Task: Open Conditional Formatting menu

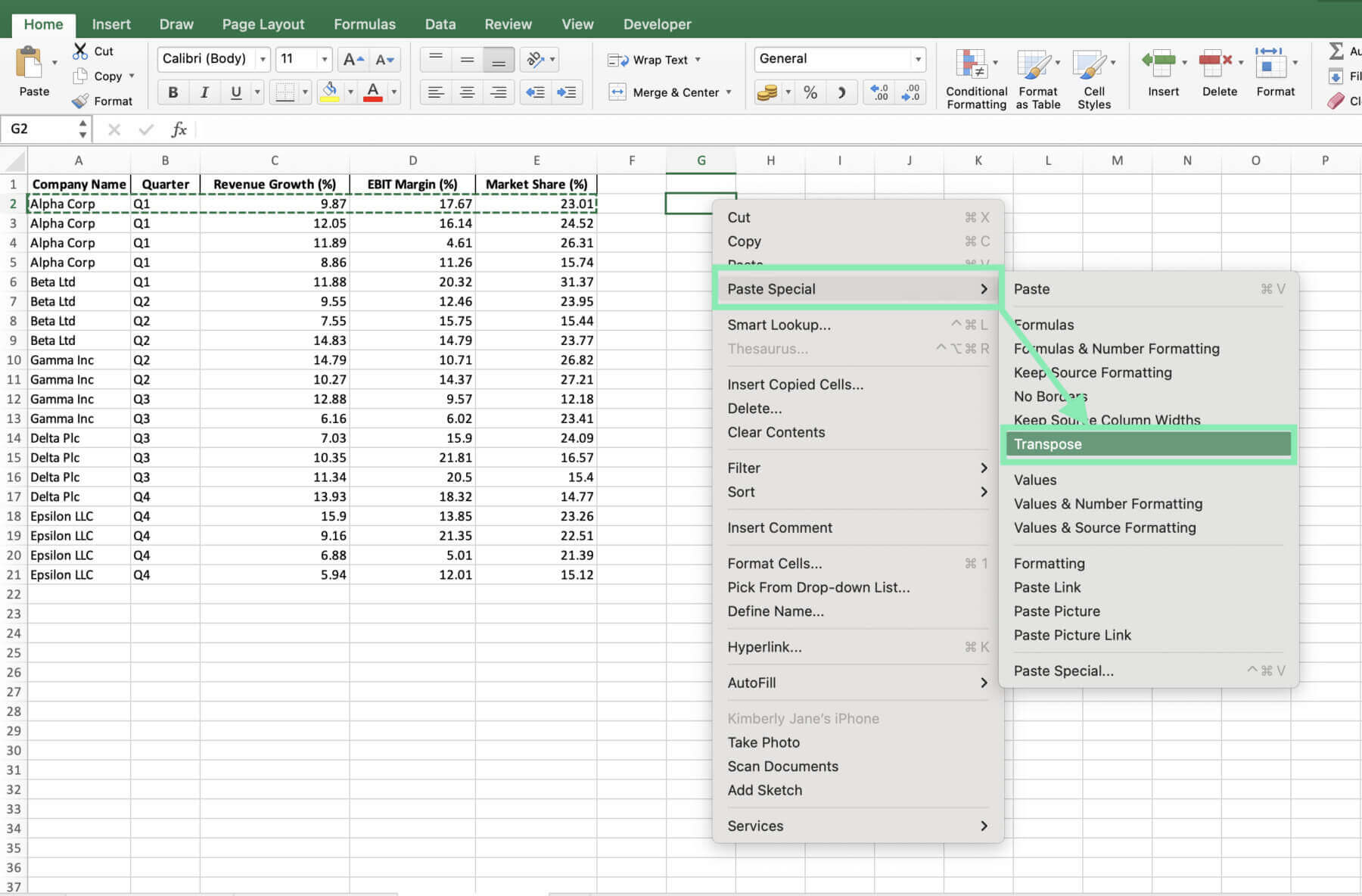Action: (x=976, y=79)
